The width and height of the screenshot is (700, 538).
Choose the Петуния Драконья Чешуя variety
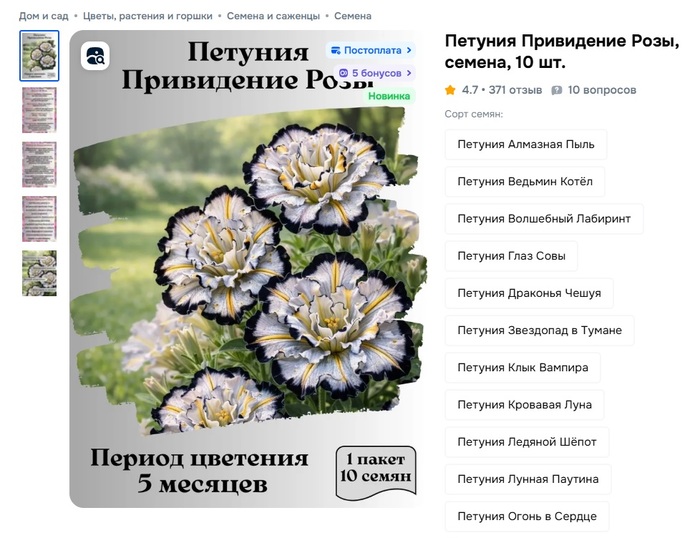528,293
